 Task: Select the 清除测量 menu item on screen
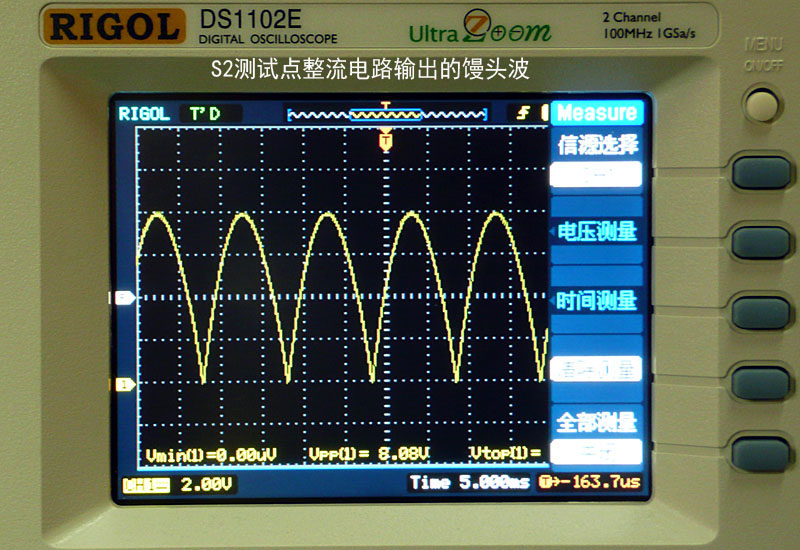pos(596,369)
